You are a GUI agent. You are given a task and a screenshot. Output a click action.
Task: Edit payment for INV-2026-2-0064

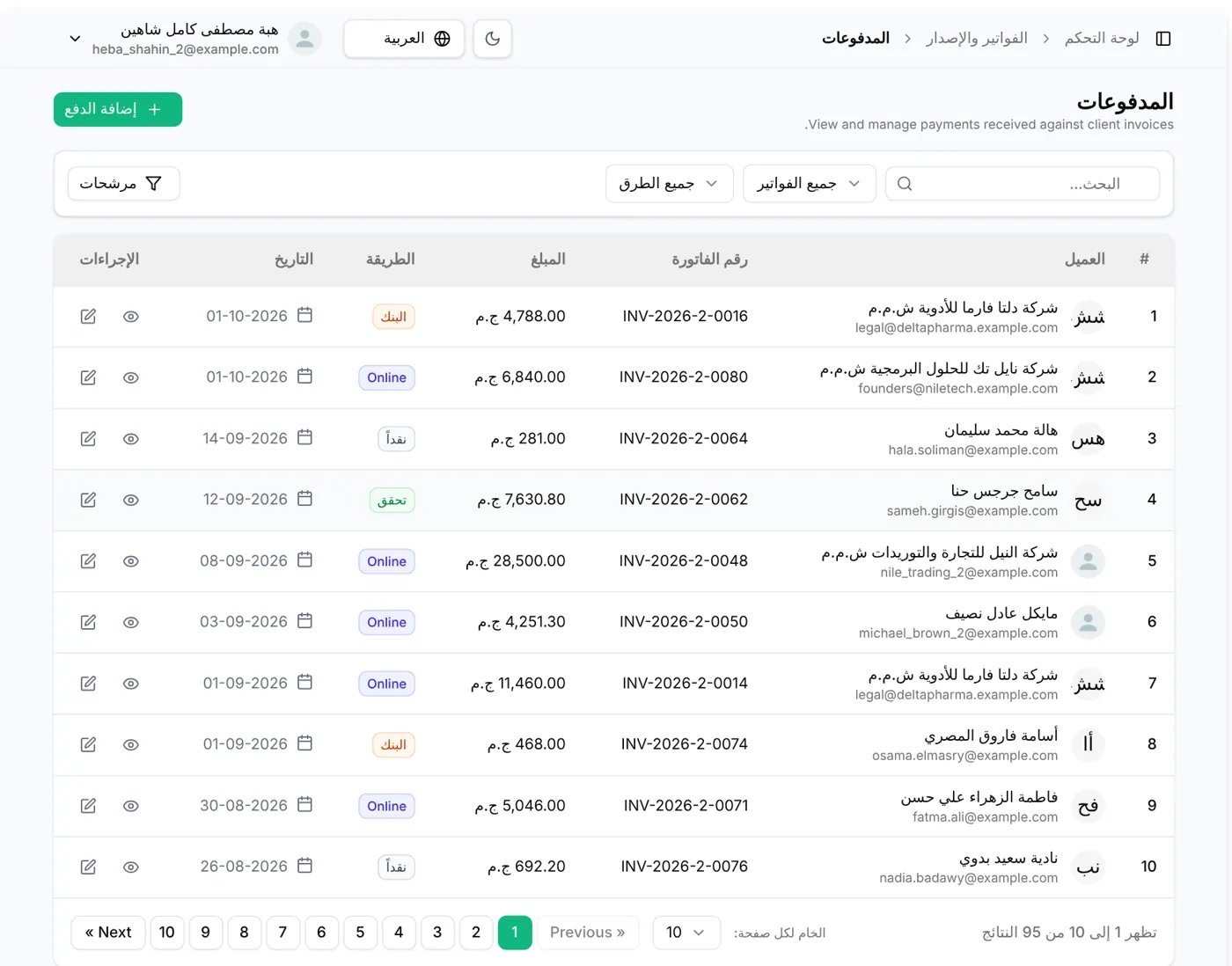click(88, 439)
